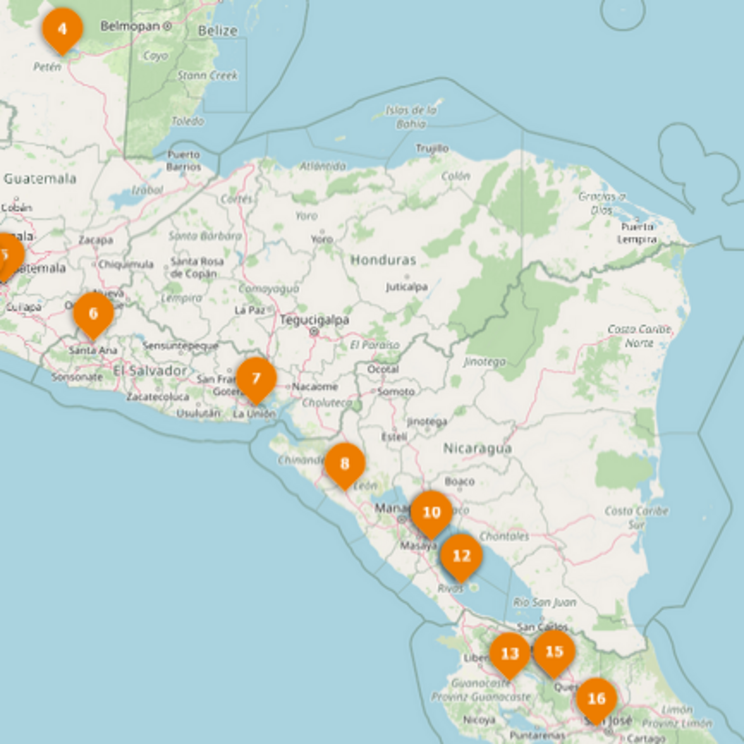
Task: Click the Islas de la Bahía label
Action: point(411,117)
